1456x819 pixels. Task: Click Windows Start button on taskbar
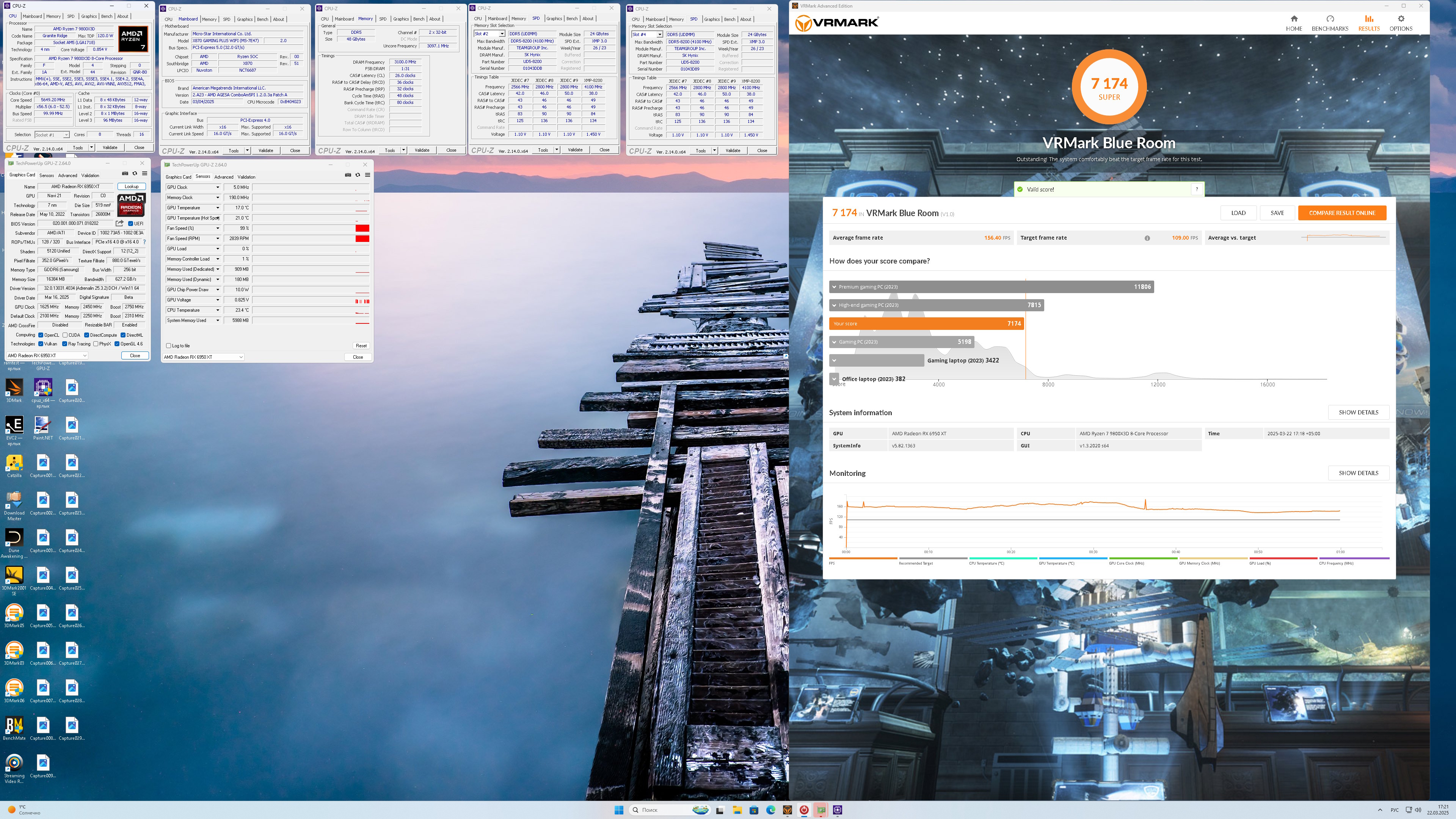pos(618,810)
